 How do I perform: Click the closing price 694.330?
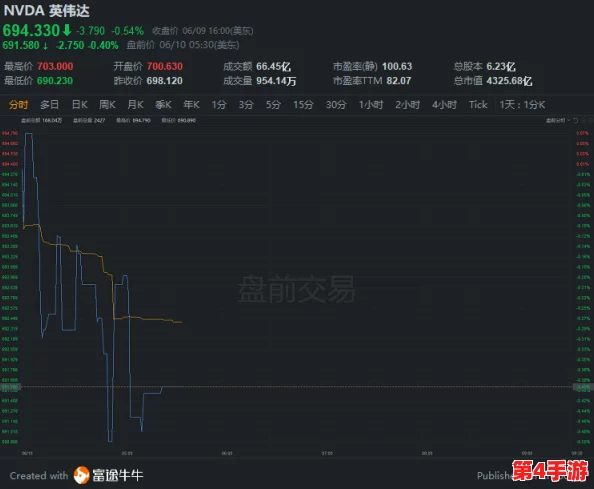click(31, 31)
